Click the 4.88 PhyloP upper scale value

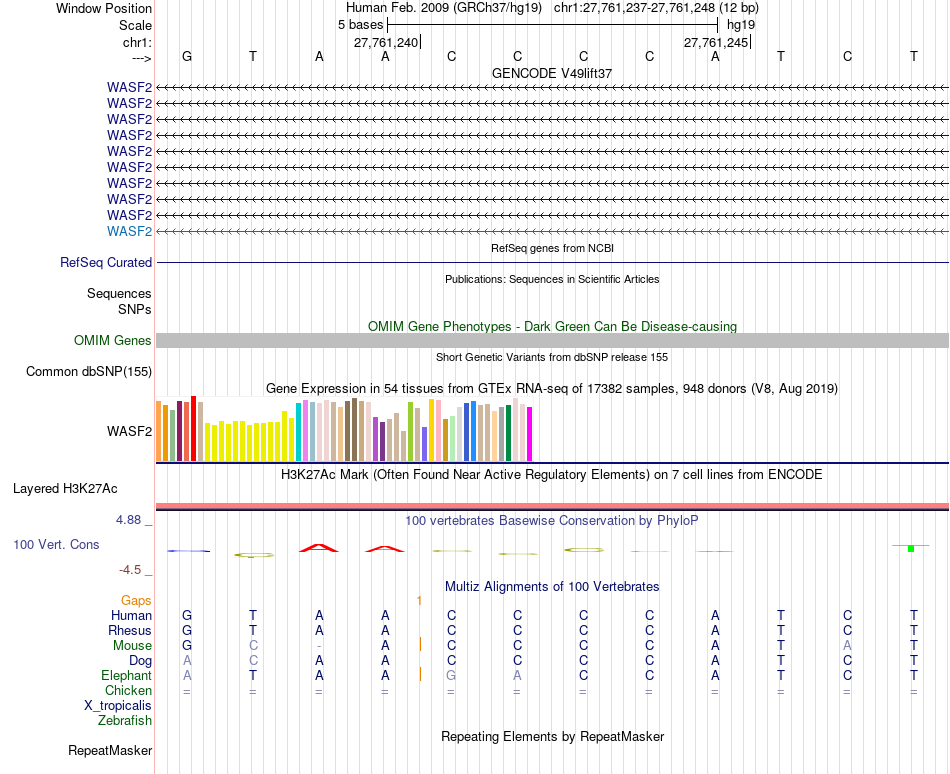(x=128, y=520)
